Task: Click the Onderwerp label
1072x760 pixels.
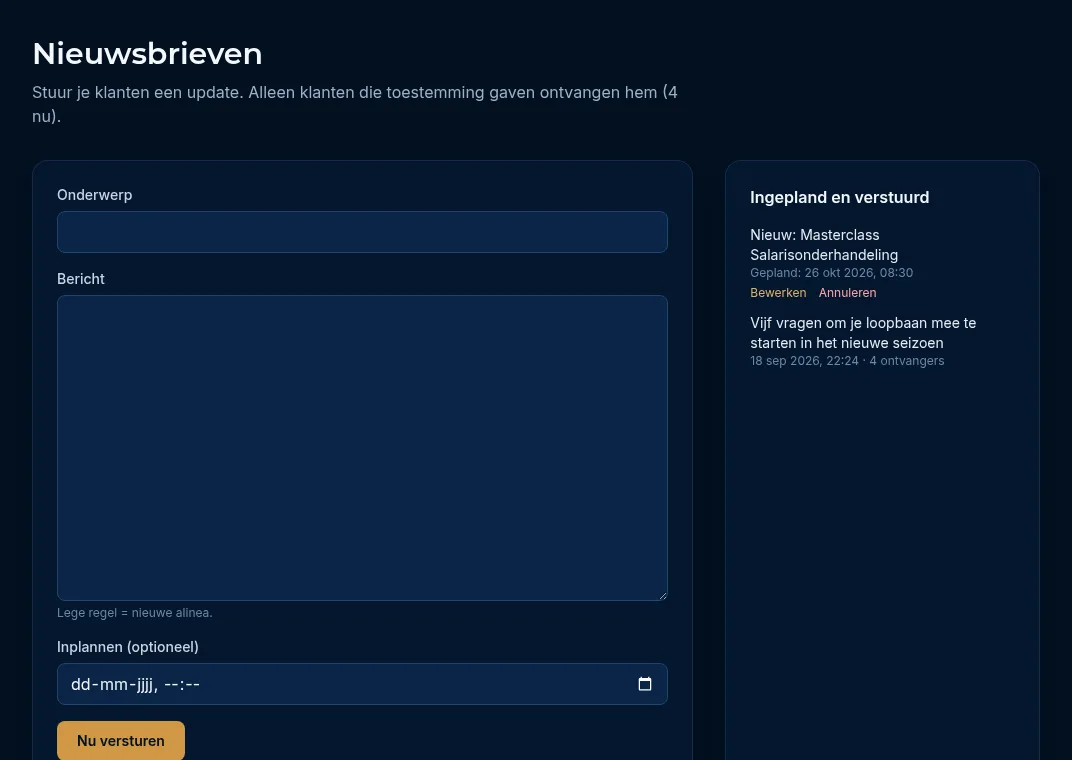Action: click(94, 195)
